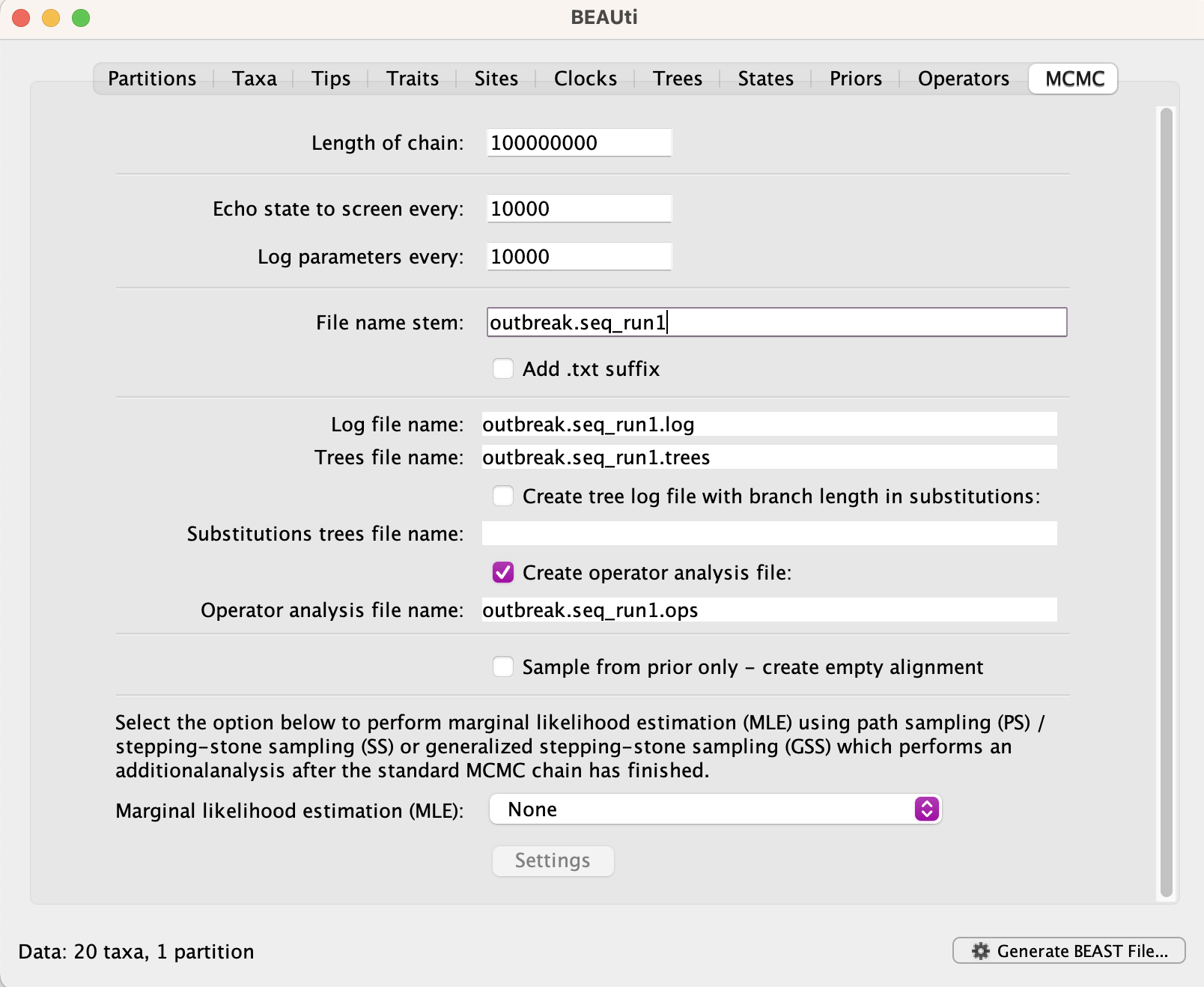The image size is (1204, 987).
Task: Click Generate BEAST File button
Action: (x=1068, y=950)
